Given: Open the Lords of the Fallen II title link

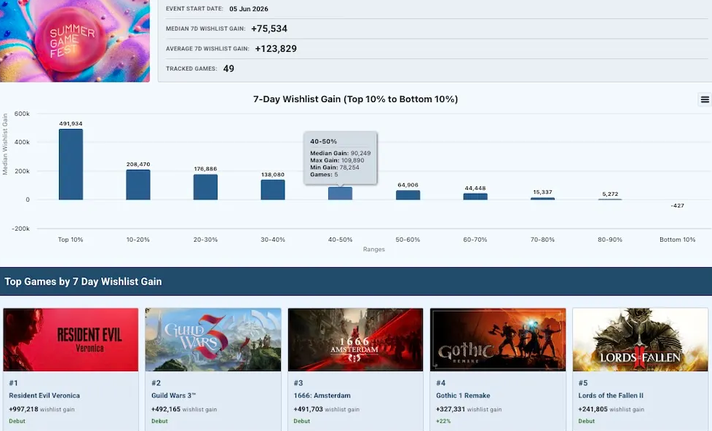Looking at the screenshot, I should (611, 396).
